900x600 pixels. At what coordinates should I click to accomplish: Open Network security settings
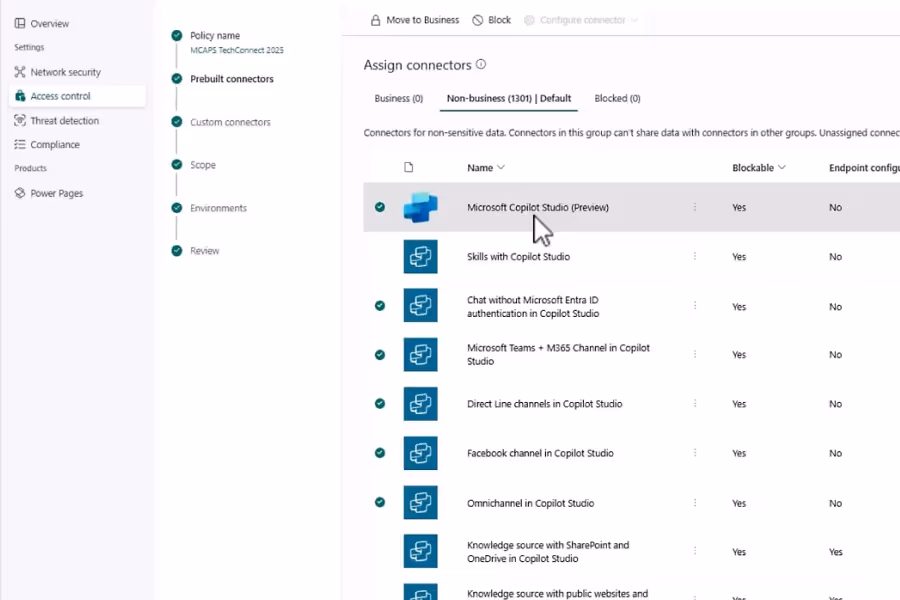pyautogui.click(x=65, y=72)
